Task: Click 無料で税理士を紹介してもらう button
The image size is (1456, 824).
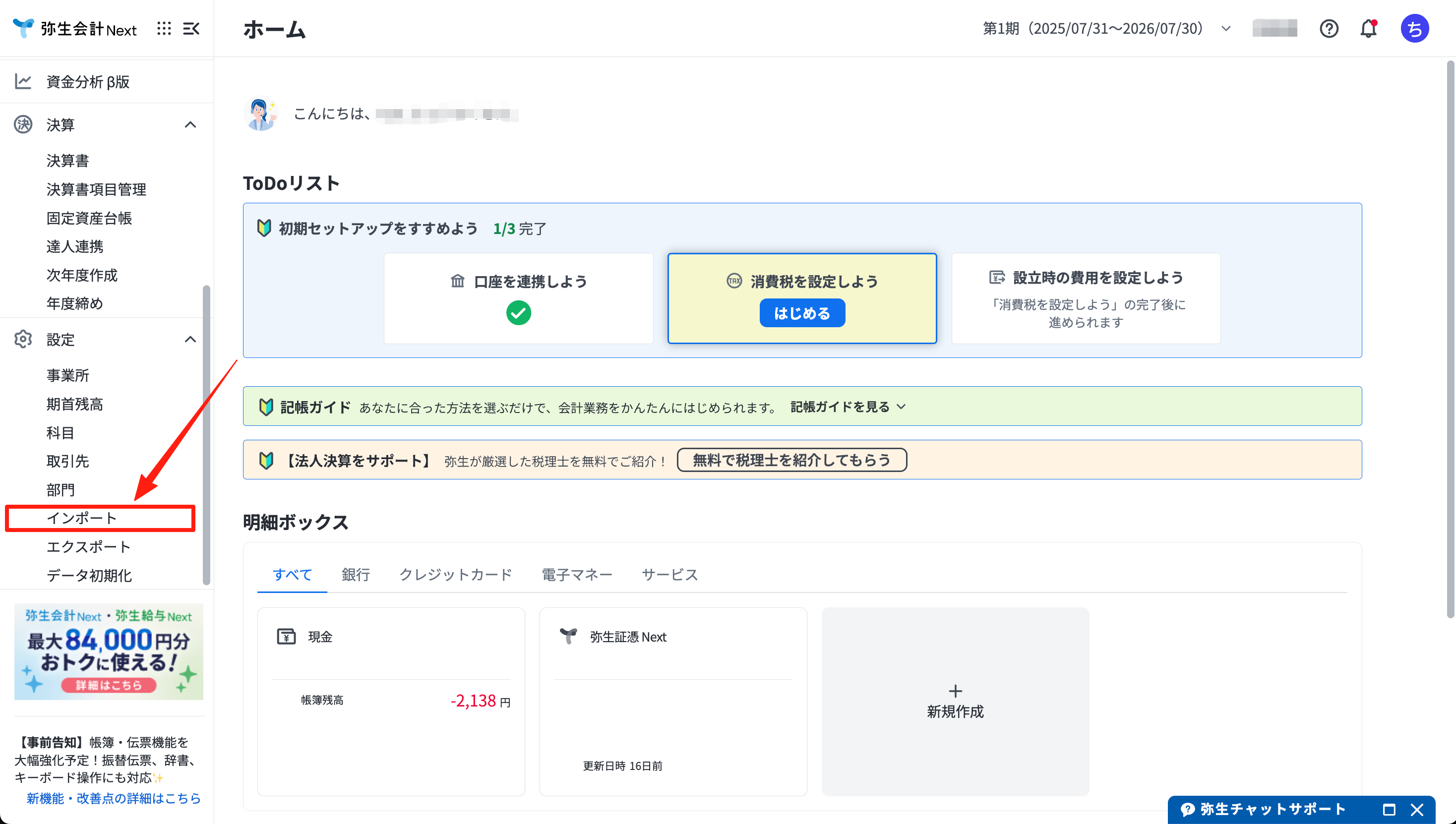Action: [792, 460]
